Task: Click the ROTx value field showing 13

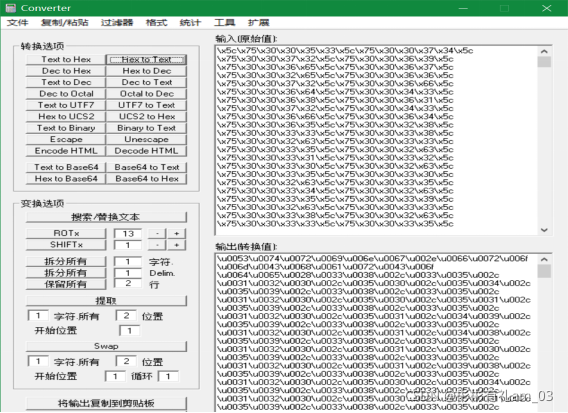Action: (x=128, y=234)
